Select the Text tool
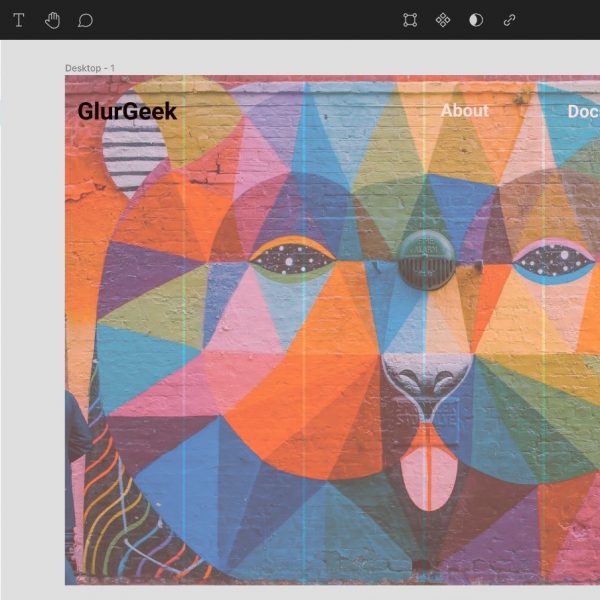Viewport: 600px width, 600px height. (x=19, y=20)
